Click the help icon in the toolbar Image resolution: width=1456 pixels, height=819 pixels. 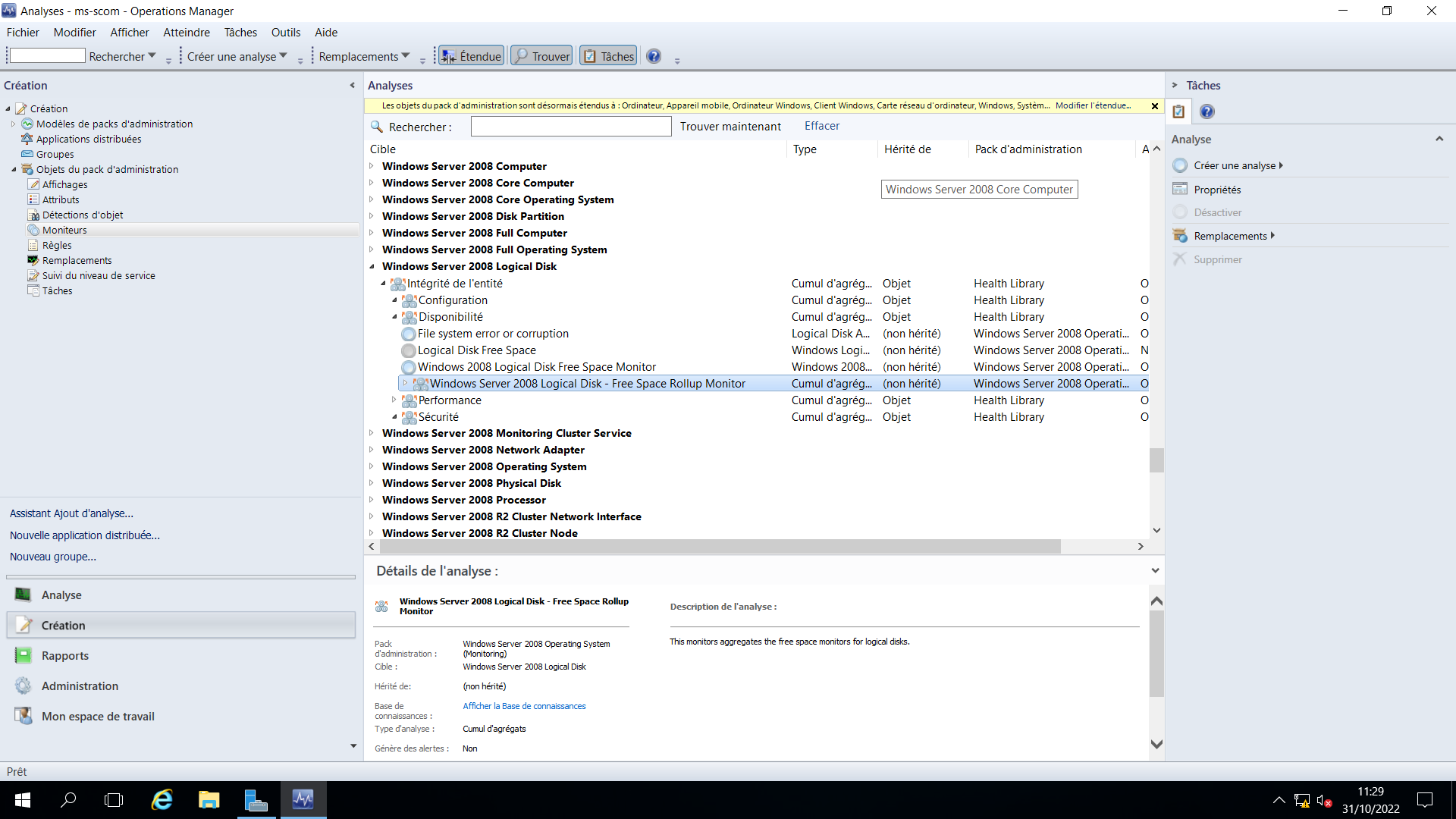(x=654, y=56)
